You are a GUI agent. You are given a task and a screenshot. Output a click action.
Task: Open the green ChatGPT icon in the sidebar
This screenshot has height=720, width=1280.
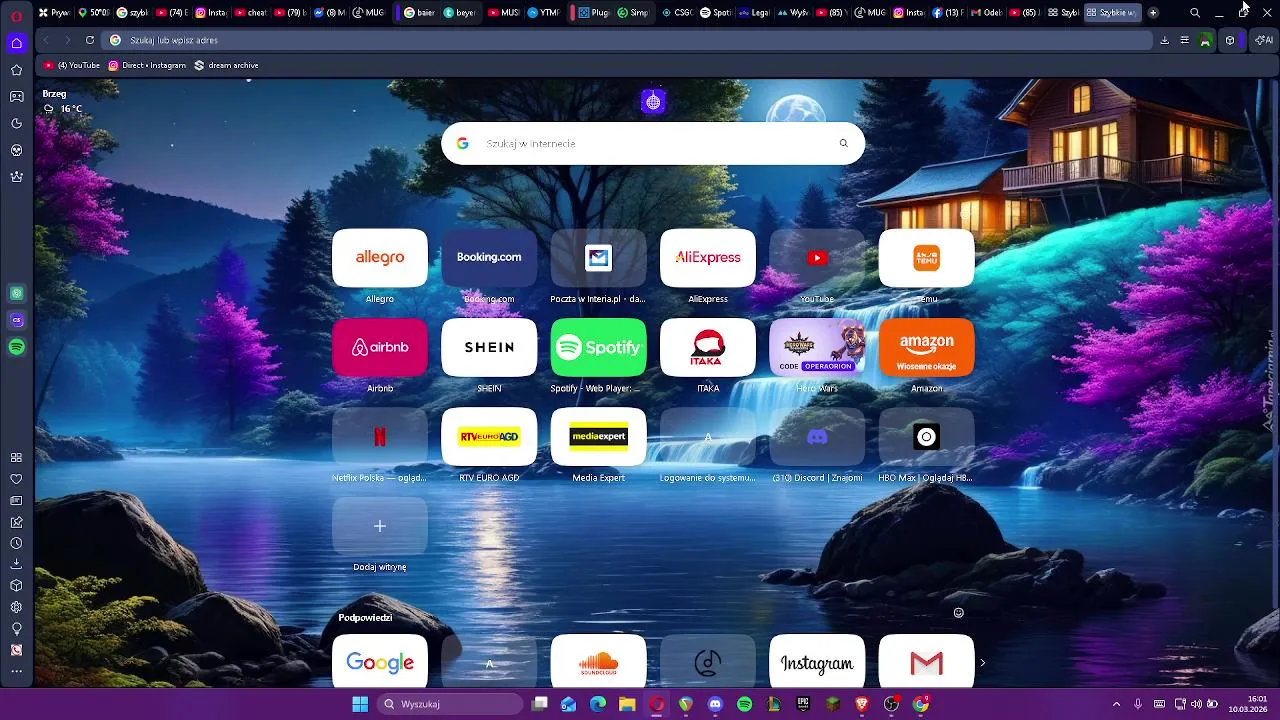pos(16,293)
